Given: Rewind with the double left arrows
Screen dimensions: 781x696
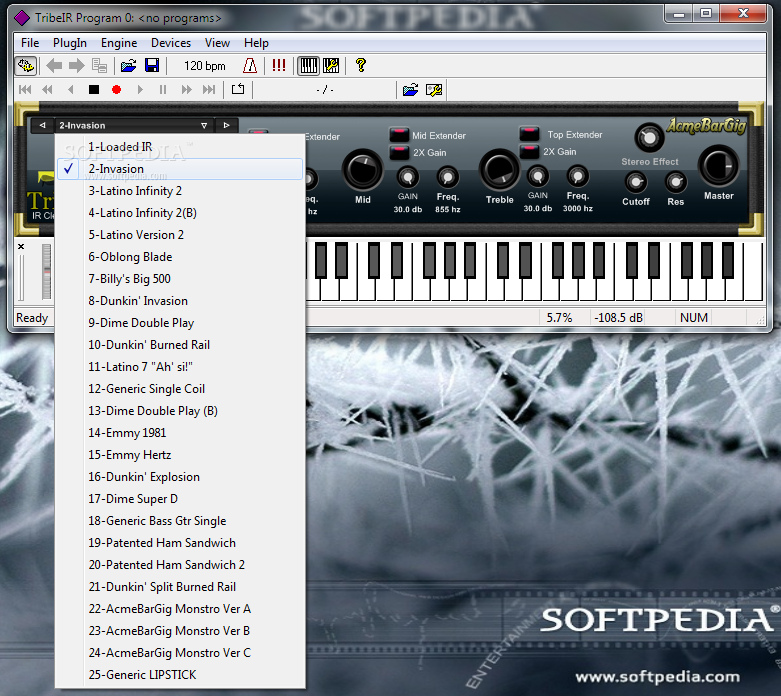Looking at the screenshot, I should [x=47, y=89].
